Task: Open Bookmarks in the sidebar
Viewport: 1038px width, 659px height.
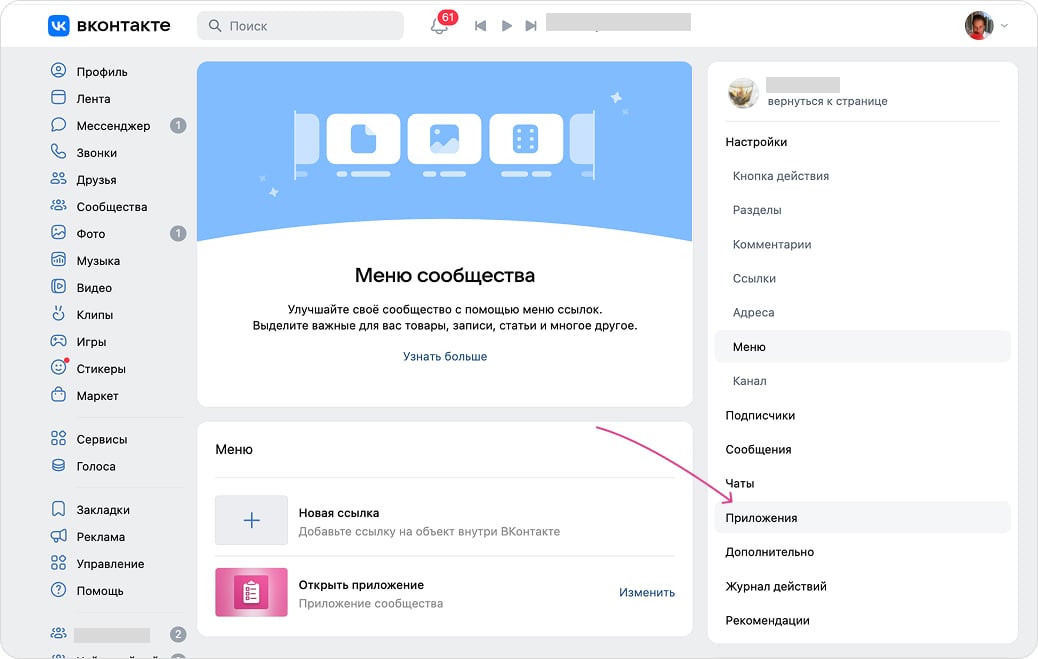Action: click(x=103, y=510)
